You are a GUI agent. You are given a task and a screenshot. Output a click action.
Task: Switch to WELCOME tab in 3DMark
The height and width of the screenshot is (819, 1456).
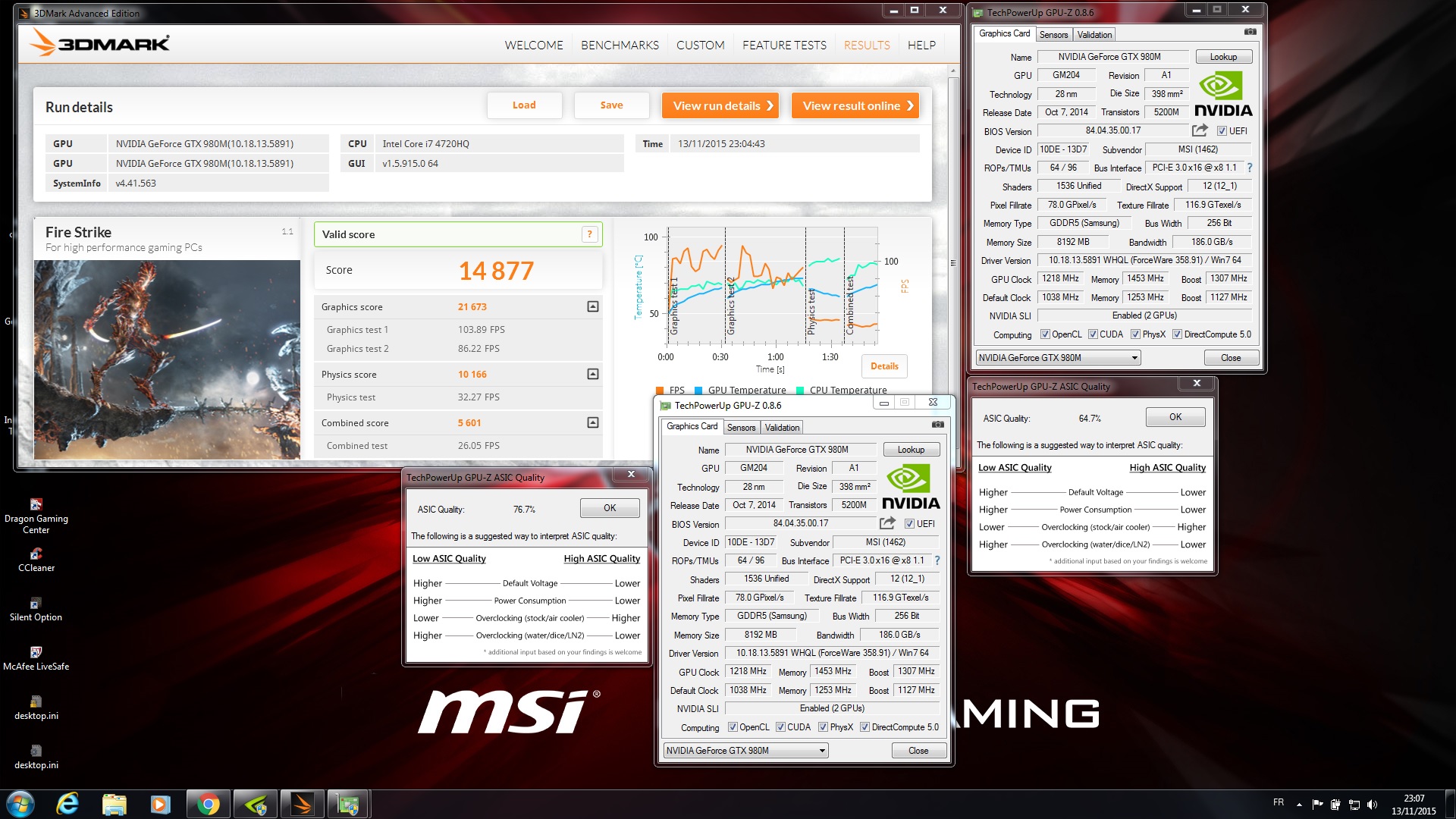click(534, 45)
